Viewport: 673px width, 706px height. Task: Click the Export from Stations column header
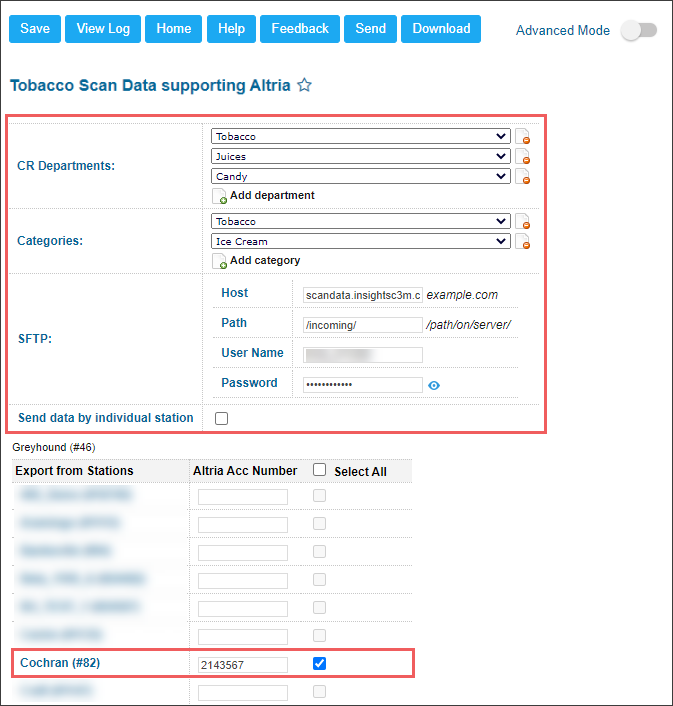coord(75,471)
